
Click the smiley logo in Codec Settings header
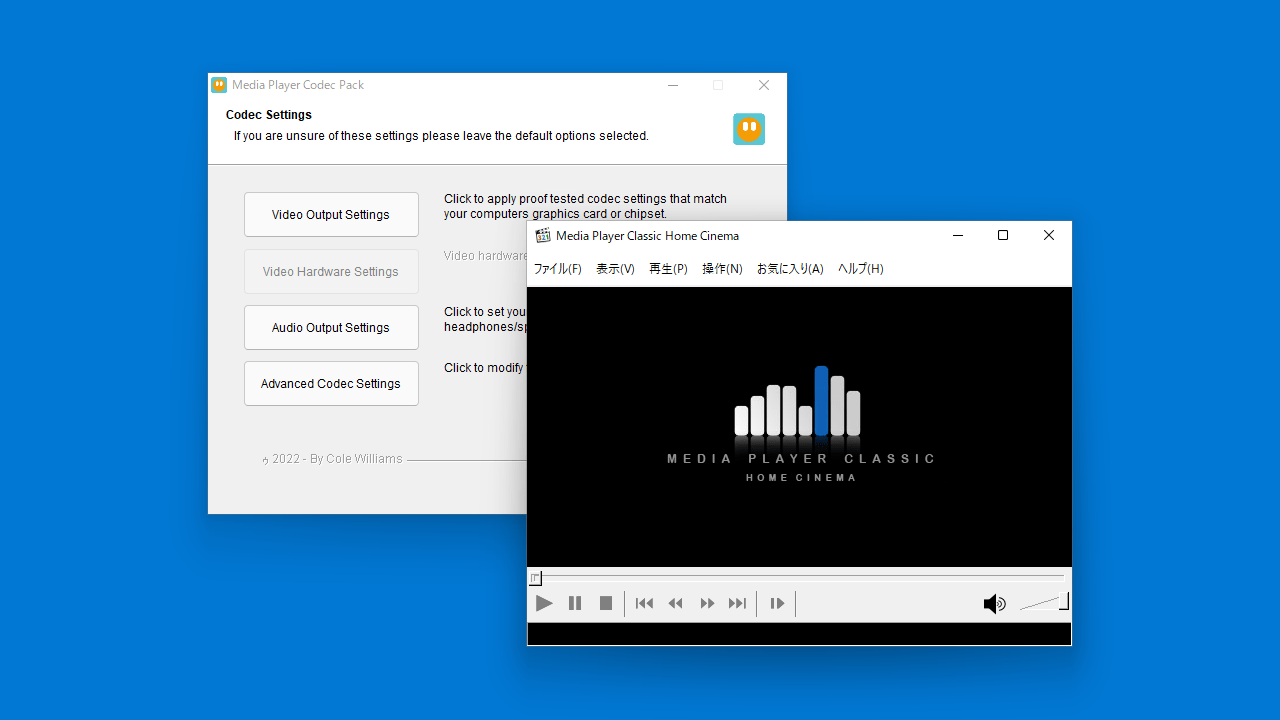pos(749,129)
